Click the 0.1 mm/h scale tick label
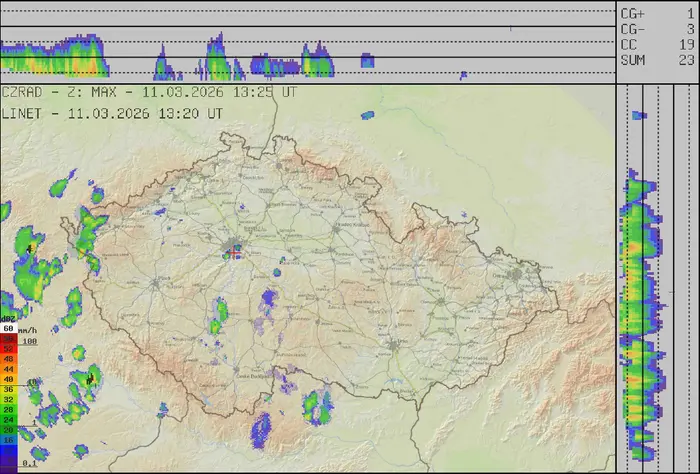Screen dimensions: 700x474 click(29, 463)
